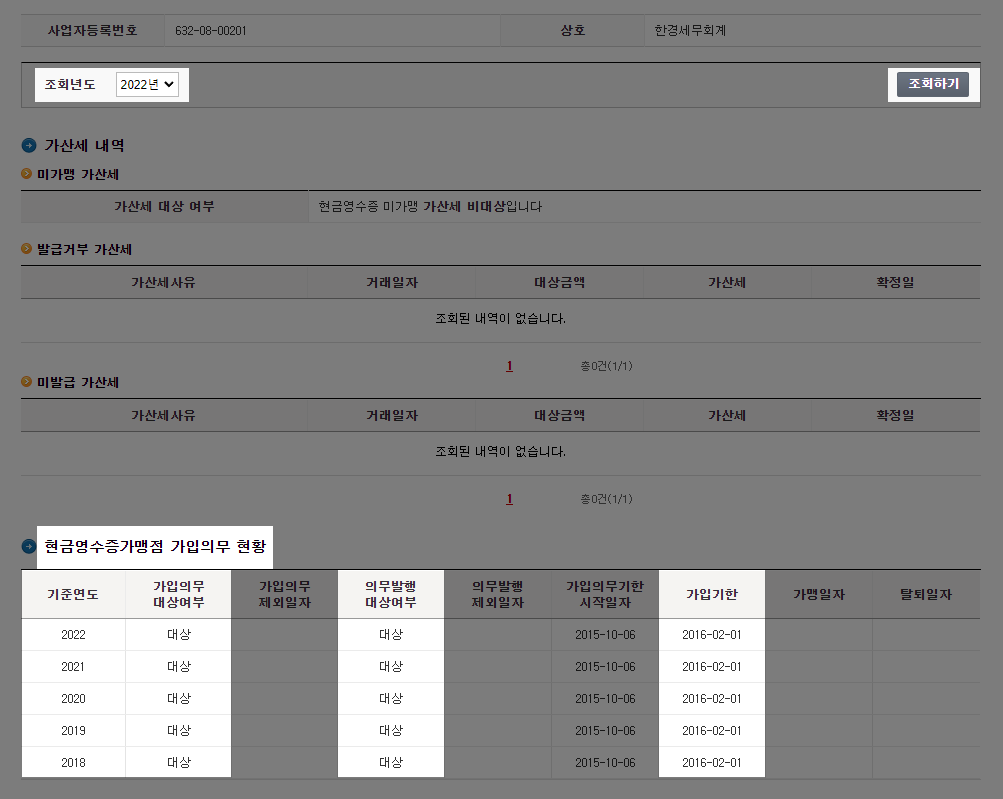
Task: Click the 탈퇴일자 column header
Action: click(x=926, y=594)
